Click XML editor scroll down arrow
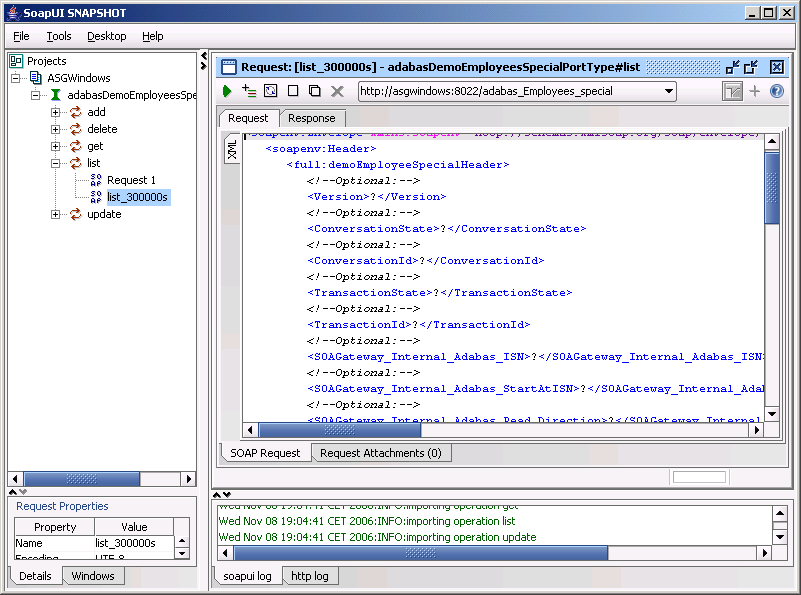The image size is (801, 595). (x=772, y=414)
